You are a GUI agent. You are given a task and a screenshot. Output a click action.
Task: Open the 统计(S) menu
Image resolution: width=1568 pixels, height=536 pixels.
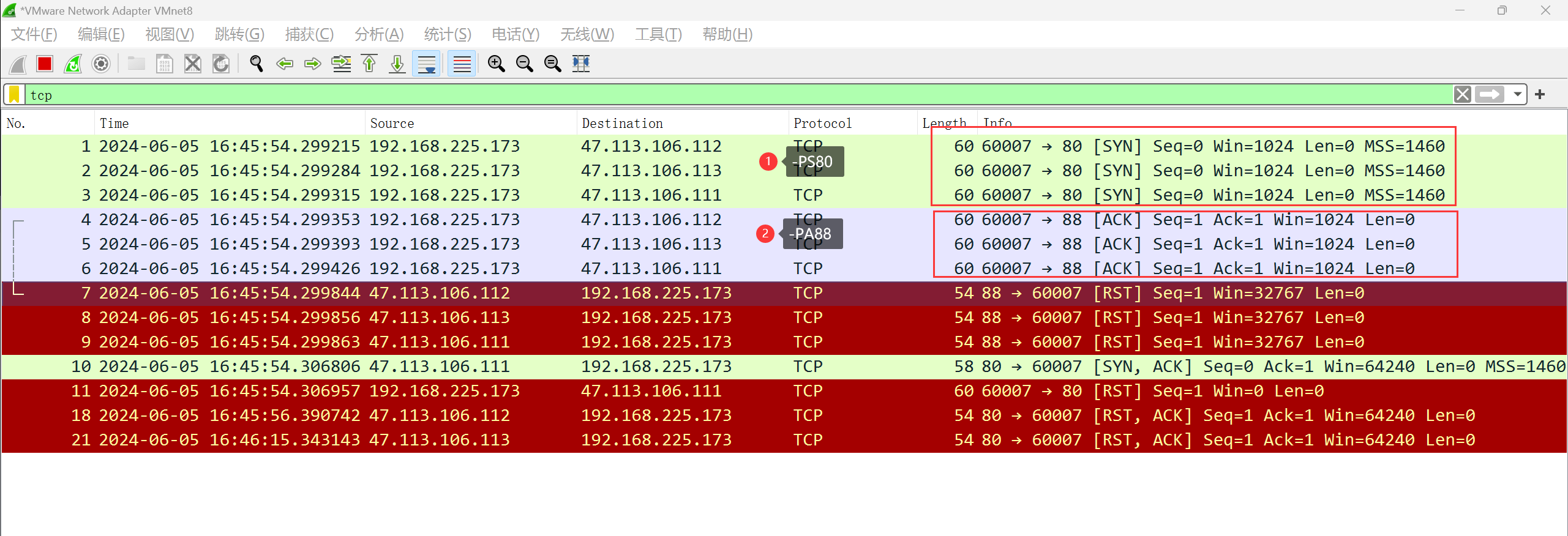[x=448, y=34]
